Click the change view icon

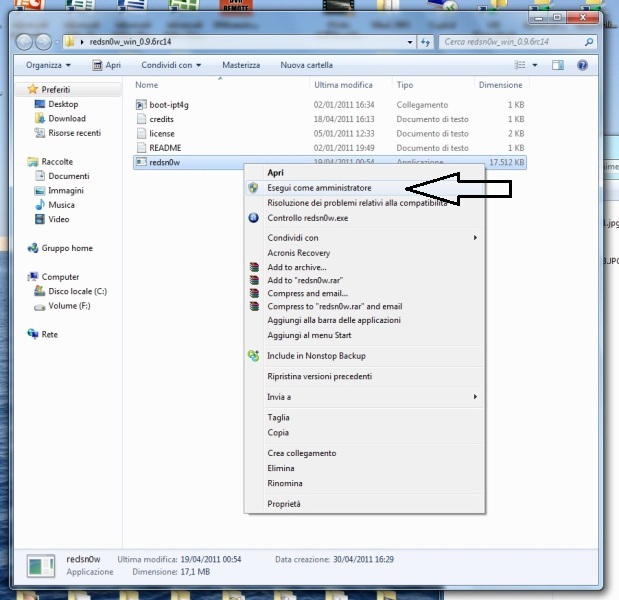pyautogui.click(x=520, y=65)
